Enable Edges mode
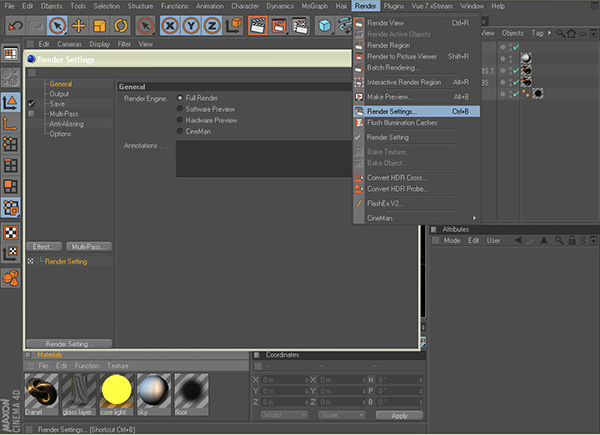The width and height of the screenshot is (600, 435). coord(11,165)
